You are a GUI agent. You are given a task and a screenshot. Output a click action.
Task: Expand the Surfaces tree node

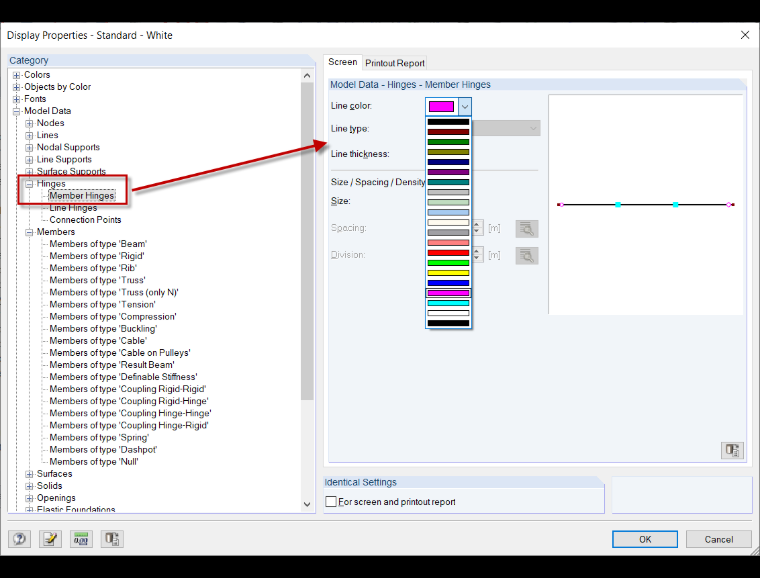coord(29,474)
